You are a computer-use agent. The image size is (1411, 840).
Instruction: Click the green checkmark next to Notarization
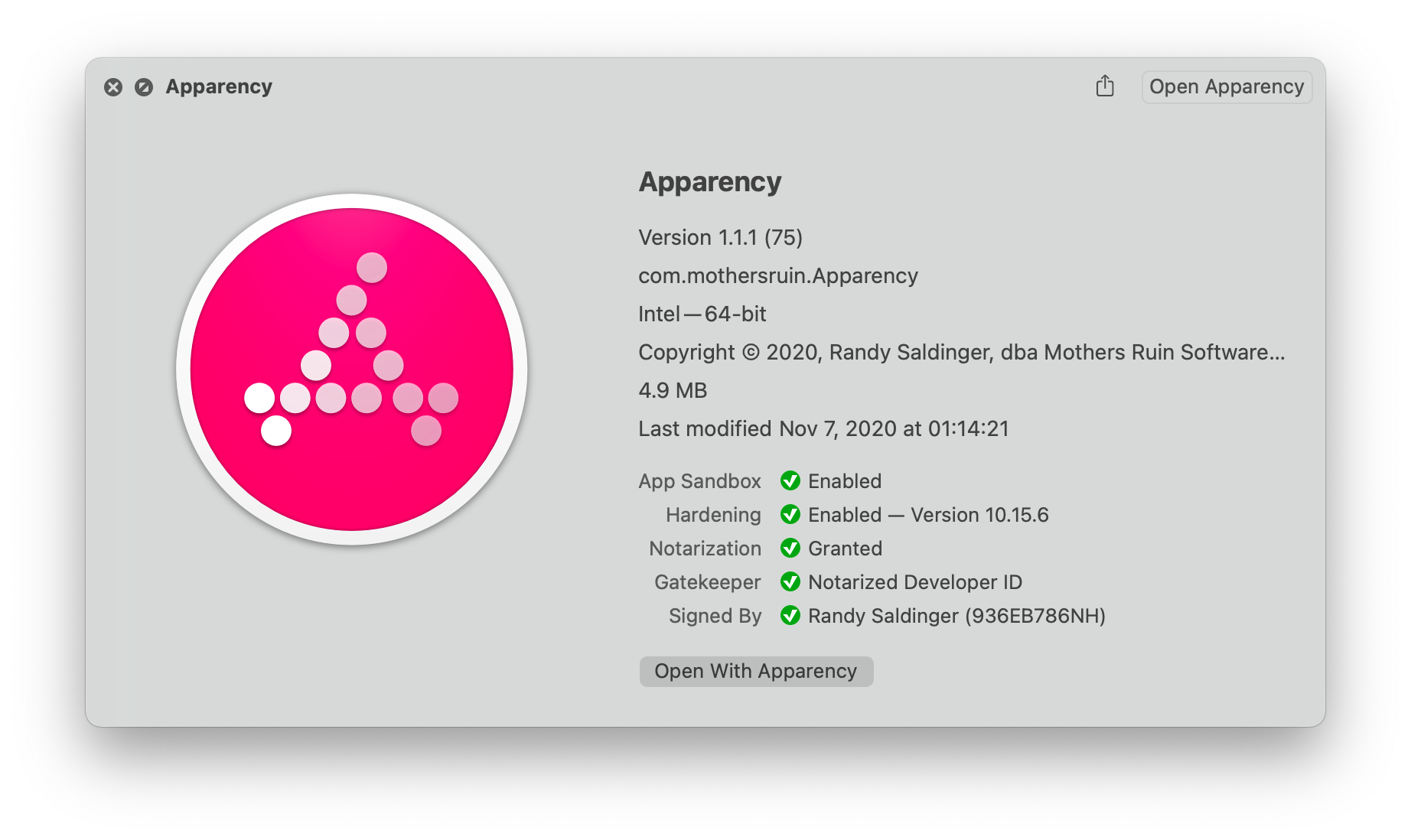point(790,548)
